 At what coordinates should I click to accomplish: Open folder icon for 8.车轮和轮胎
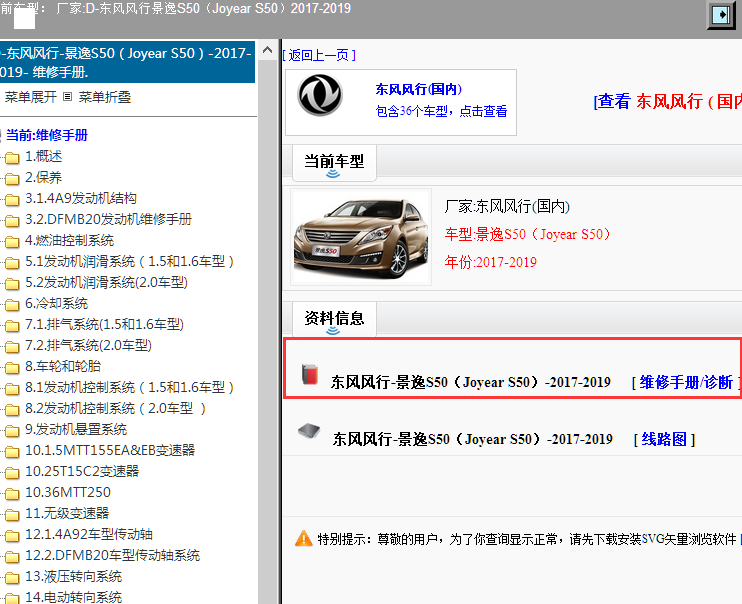tap(12, 368)
